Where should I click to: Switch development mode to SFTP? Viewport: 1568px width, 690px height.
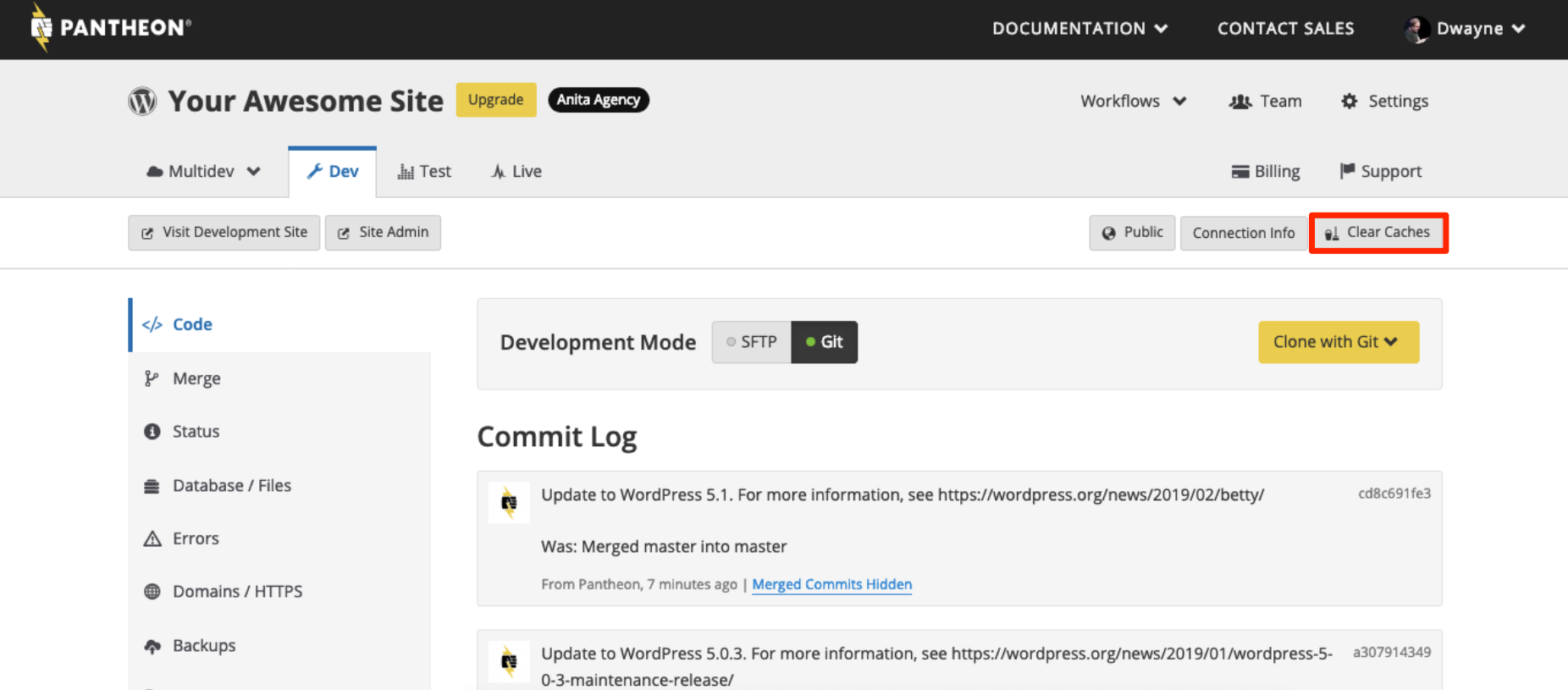click(x=752, y=342)
